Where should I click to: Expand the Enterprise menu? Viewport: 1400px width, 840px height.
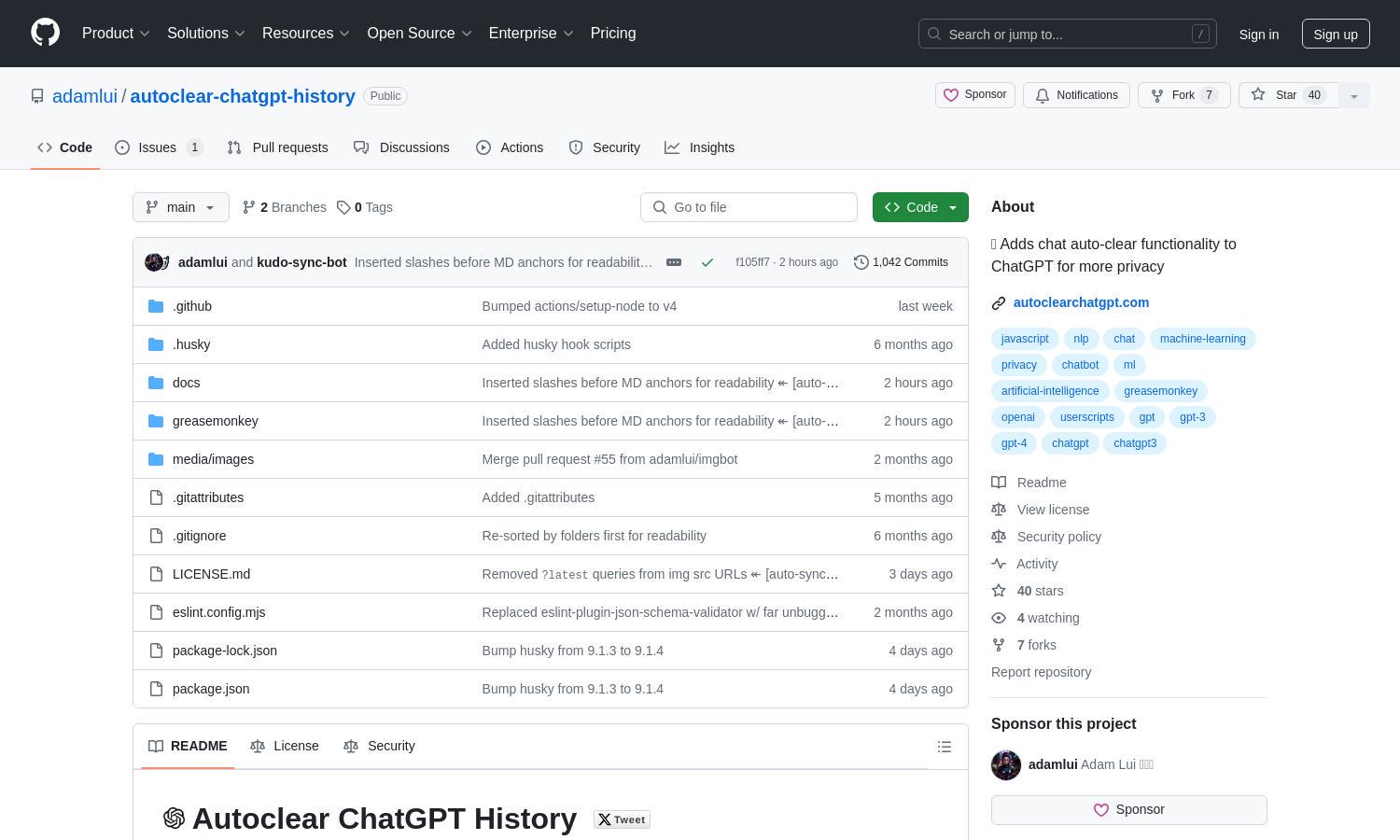click(x=531, y=34)
